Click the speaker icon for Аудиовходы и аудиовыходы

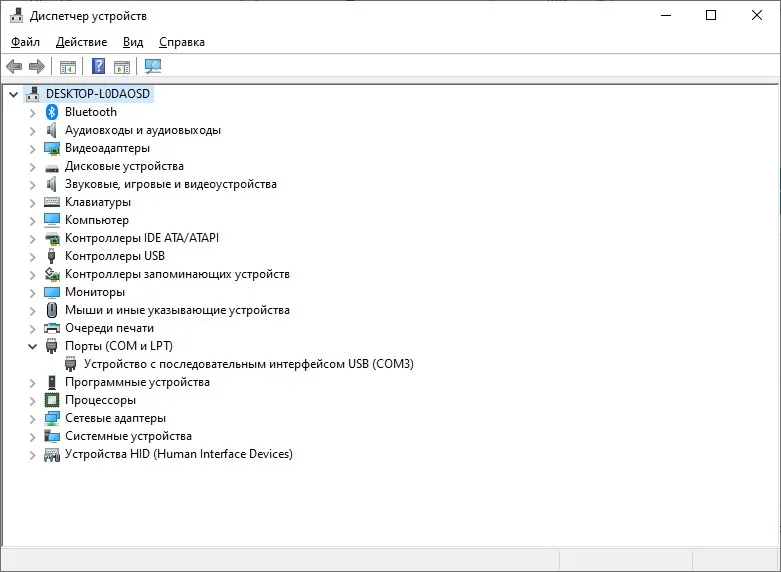(x=51, y=130)
